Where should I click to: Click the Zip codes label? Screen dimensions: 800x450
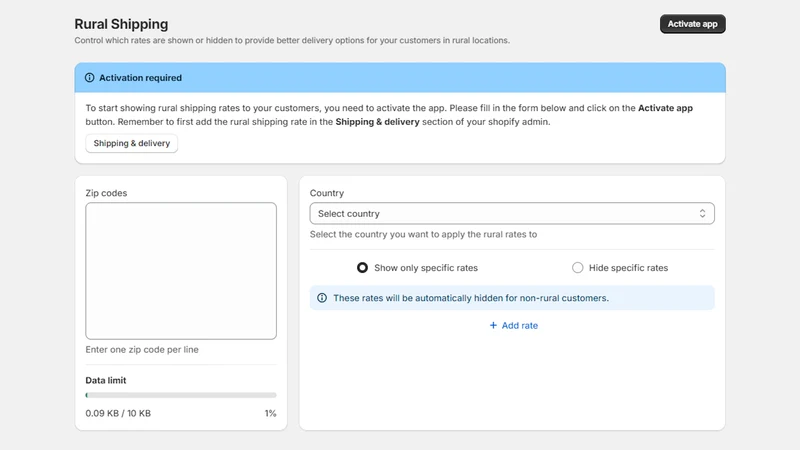tap(106, 193)
